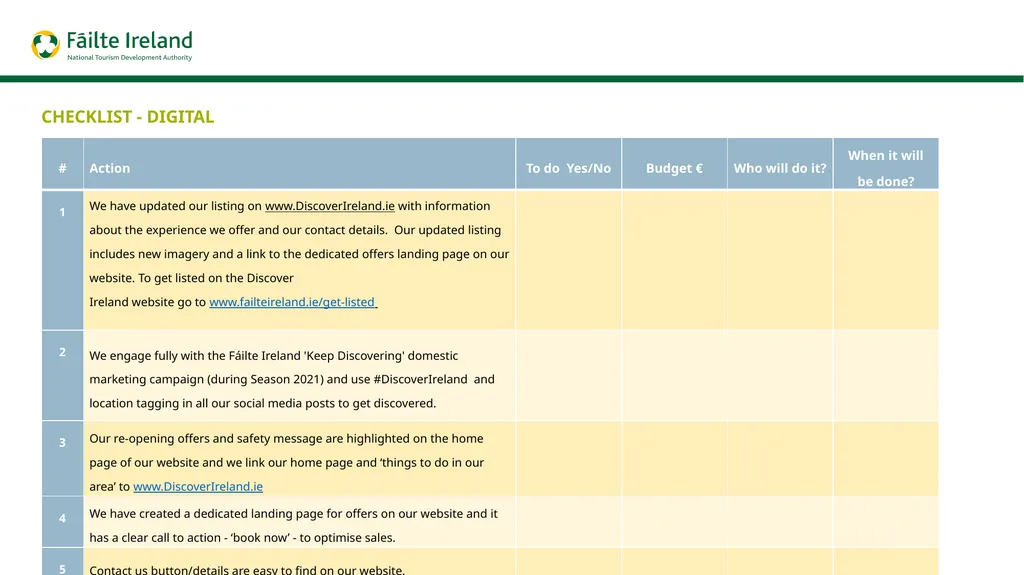This screenshot has width=1024, height=575.
Task: Click the To do Yes/No cell in row 1
Action: (x=568, y=259)
